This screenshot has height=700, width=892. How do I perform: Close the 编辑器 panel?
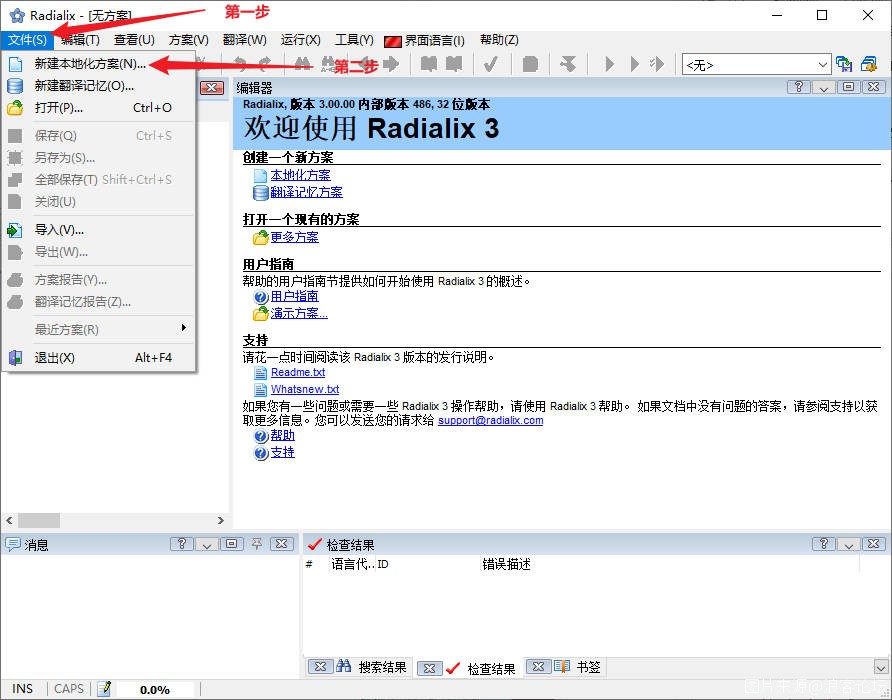(x=874, y=87)
